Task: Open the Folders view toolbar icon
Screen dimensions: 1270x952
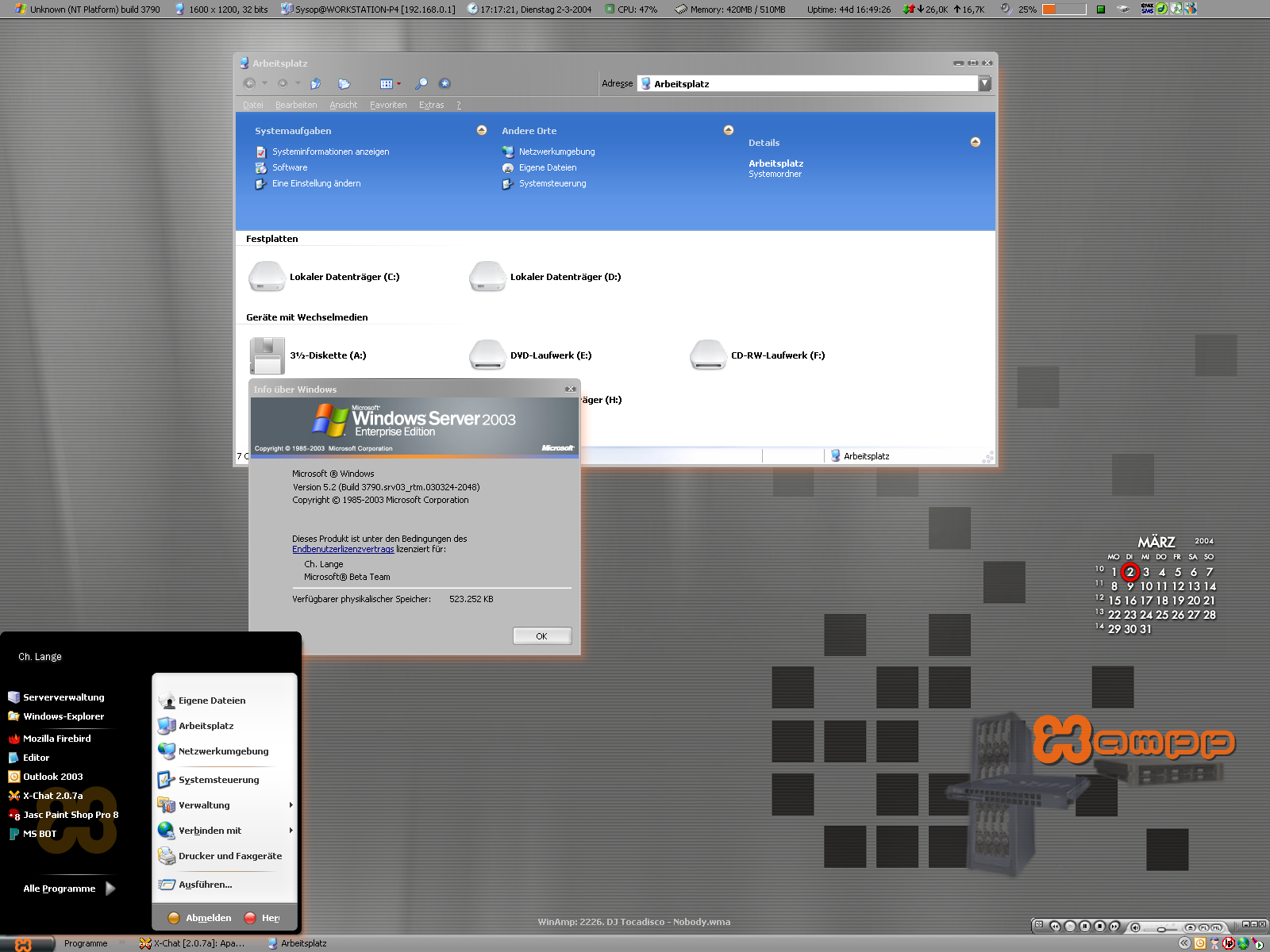Action: point(344,83)
